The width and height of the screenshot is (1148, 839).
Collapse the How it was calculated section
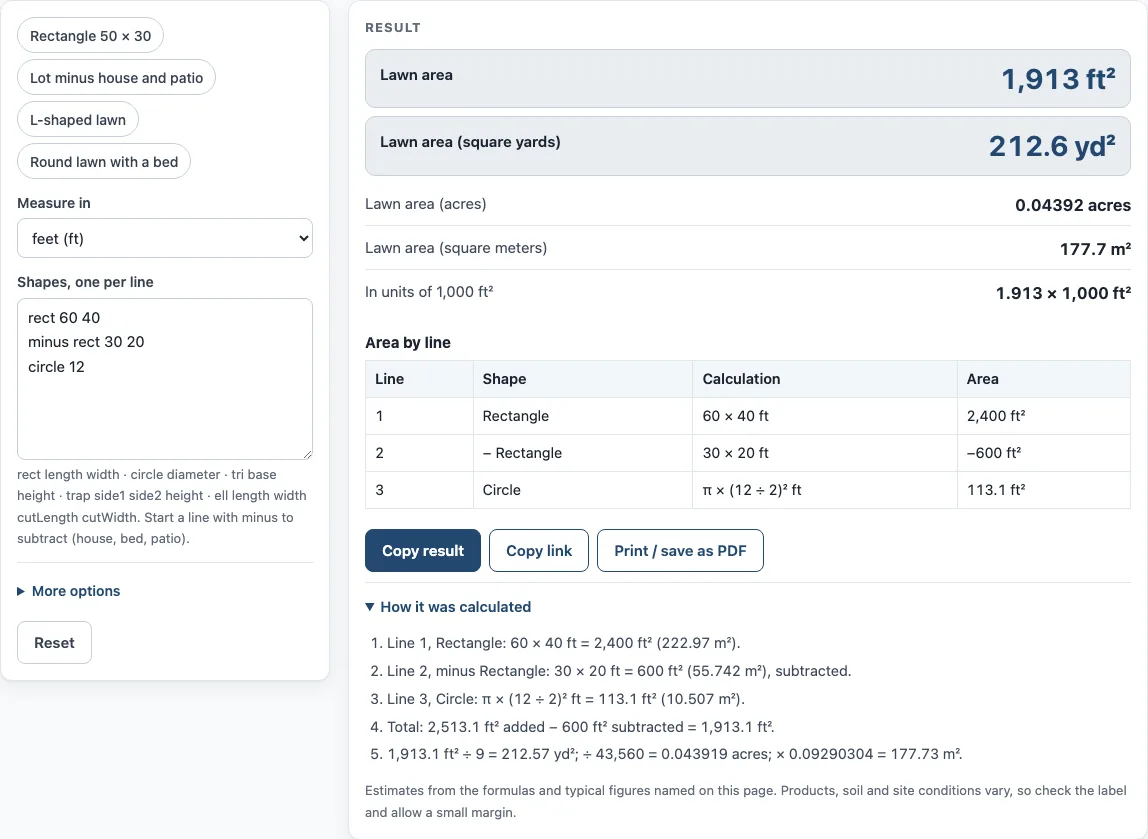[x=448, y=607]
